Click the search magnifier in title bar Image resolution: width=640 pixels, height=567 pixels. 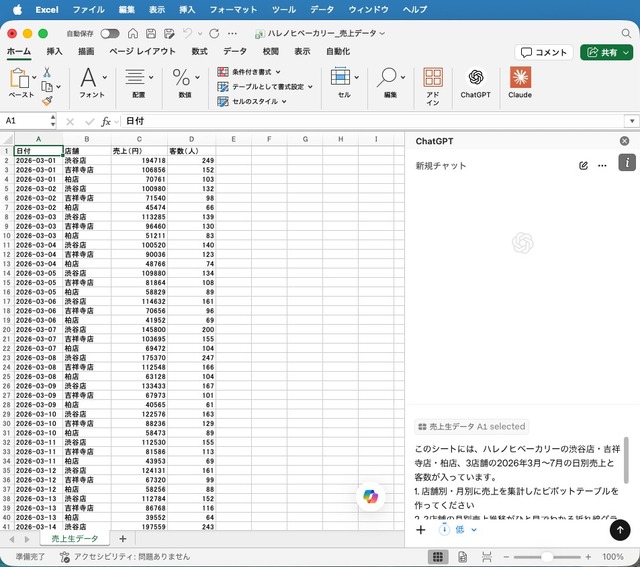[626, 33]
